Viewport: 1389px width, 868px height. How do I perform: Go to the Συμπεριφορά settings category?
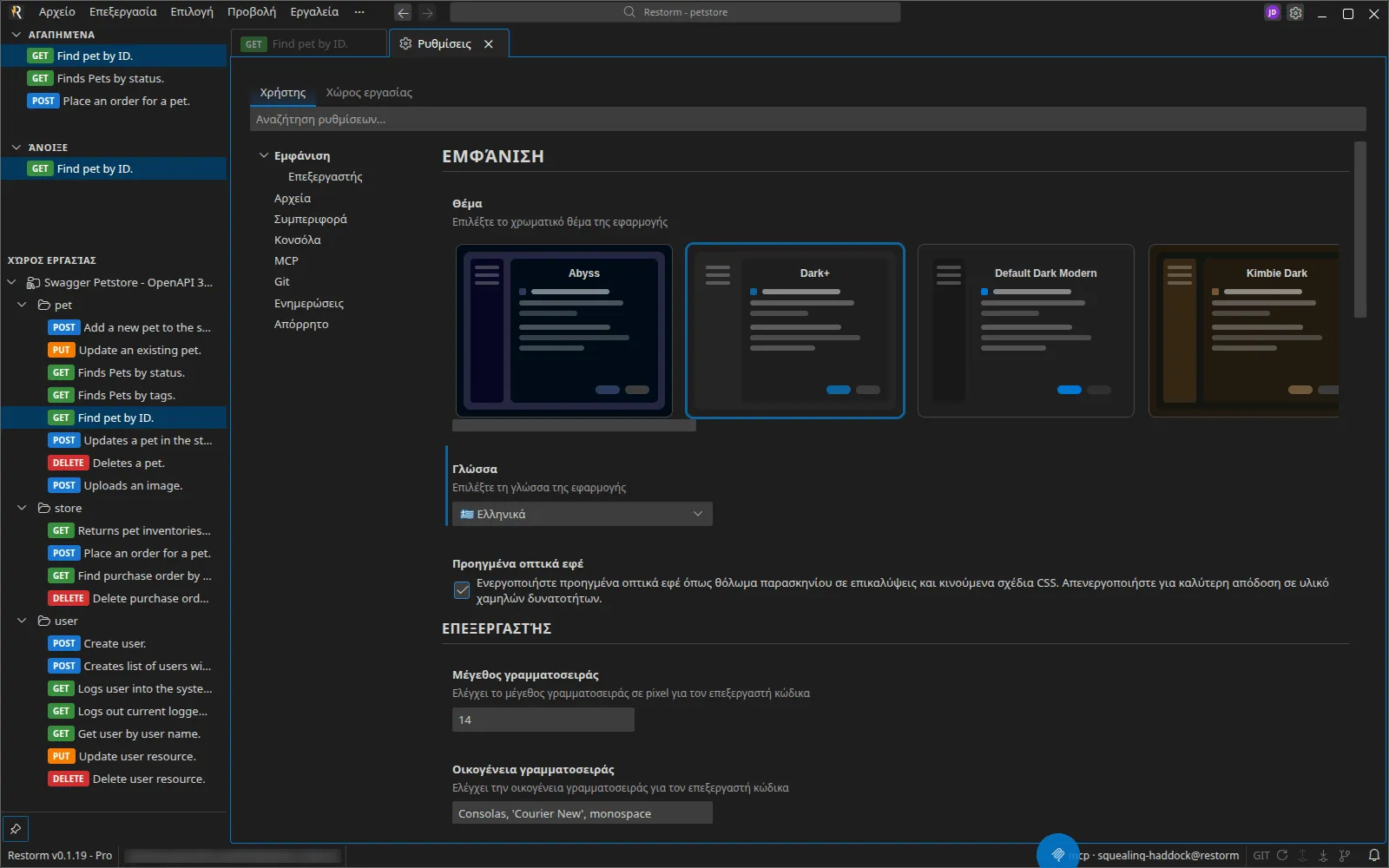click(311, 219)
